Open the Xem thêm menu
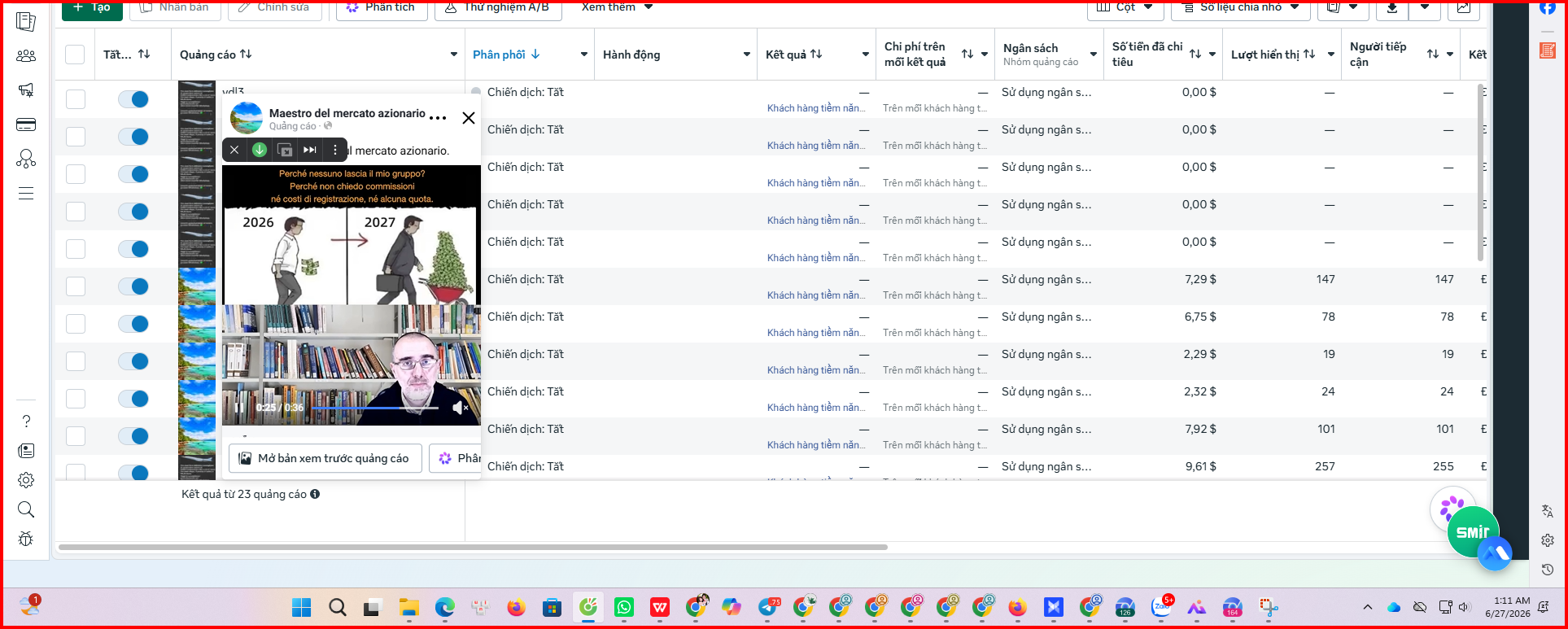Viewport: 1568px width, 629px height. [618, 7]
